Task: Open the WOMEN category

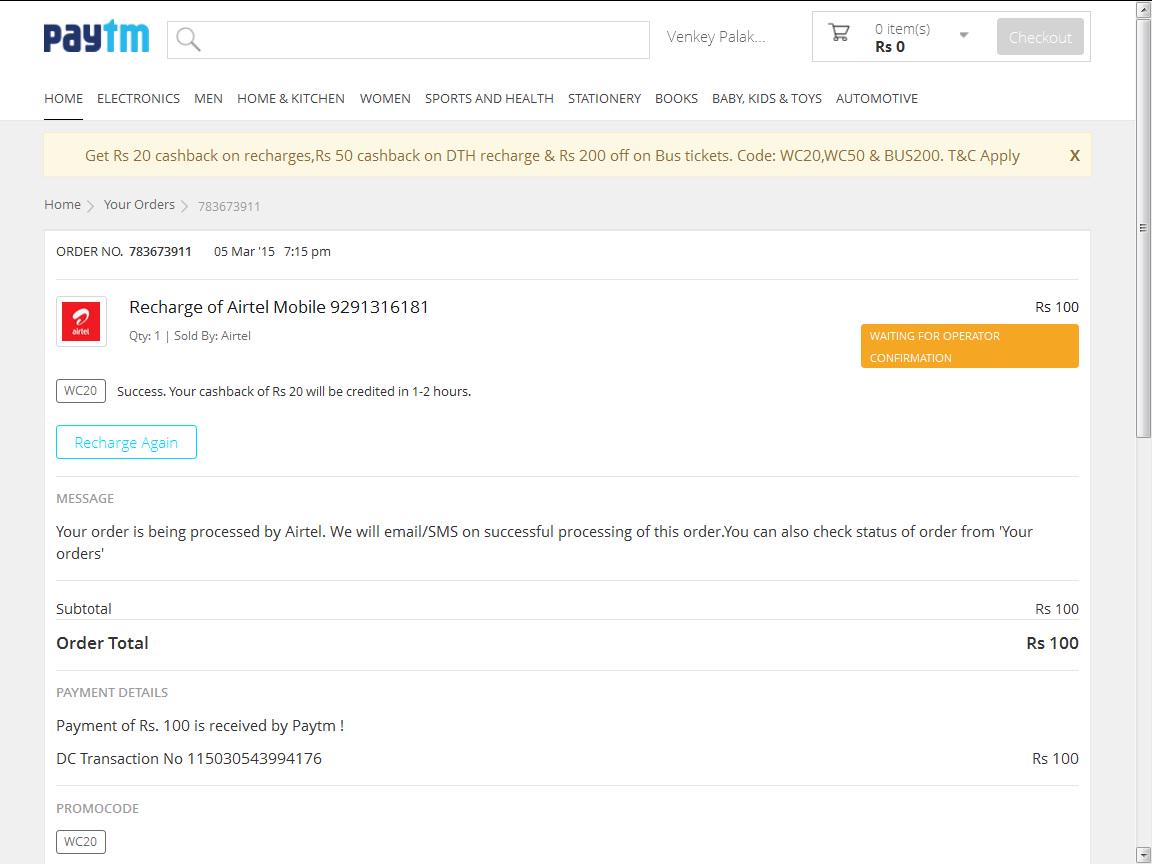Action: click(x=385, y=98)
